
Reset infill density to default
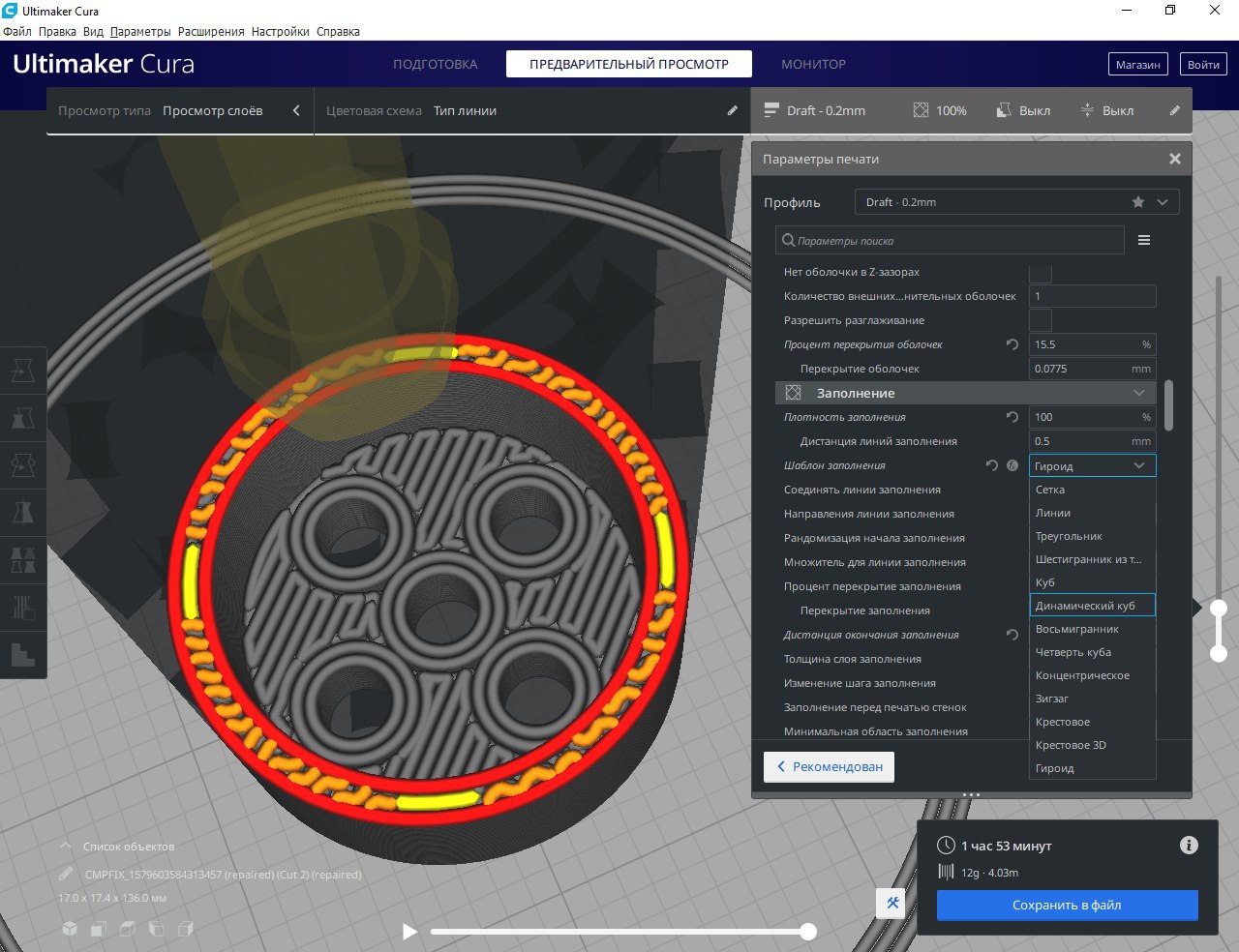click(x=1012, y=417)
